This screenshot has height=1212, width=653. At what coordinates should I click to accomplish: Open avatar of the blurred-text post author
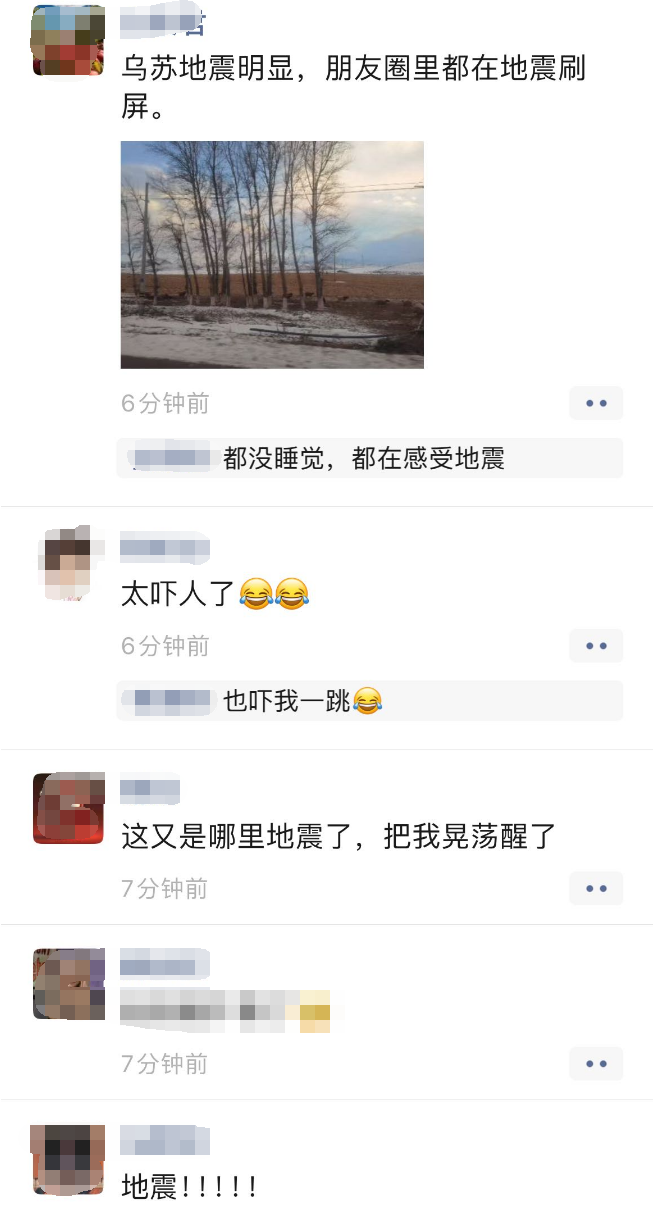69,983
